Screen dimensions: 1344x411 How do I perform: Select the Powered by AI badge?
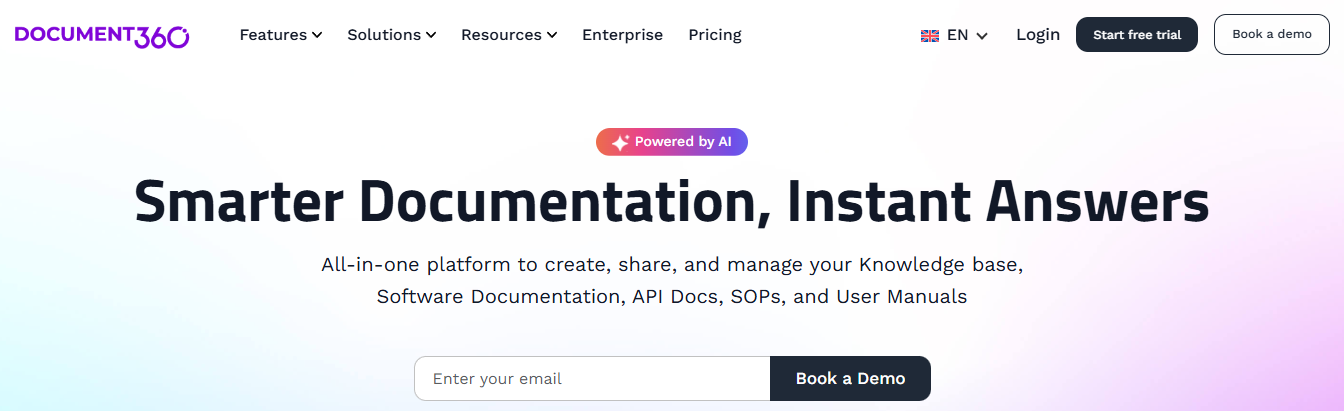[x=672, y=142]
